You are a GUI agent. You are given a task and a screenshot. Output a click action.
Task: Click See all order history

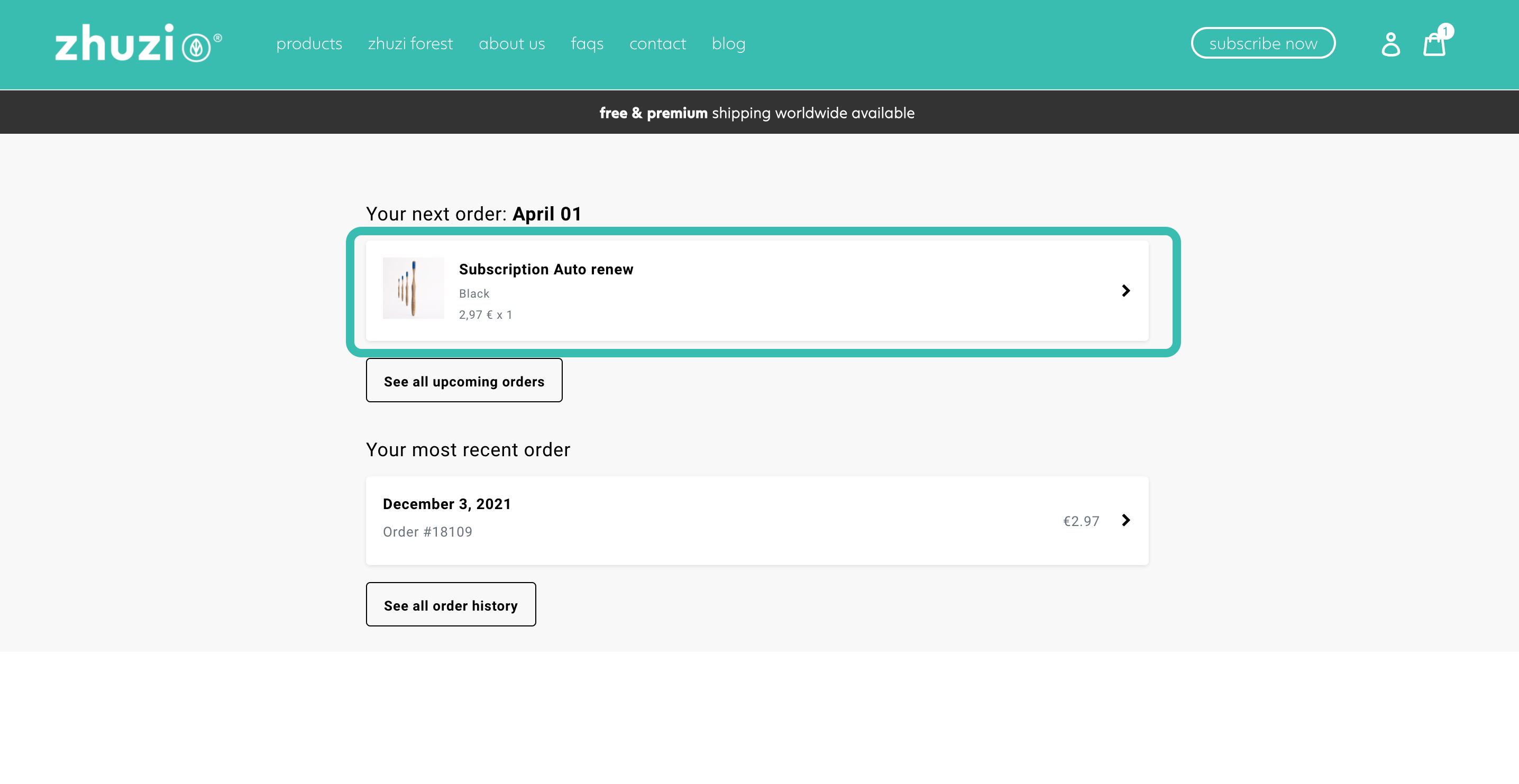451,604
